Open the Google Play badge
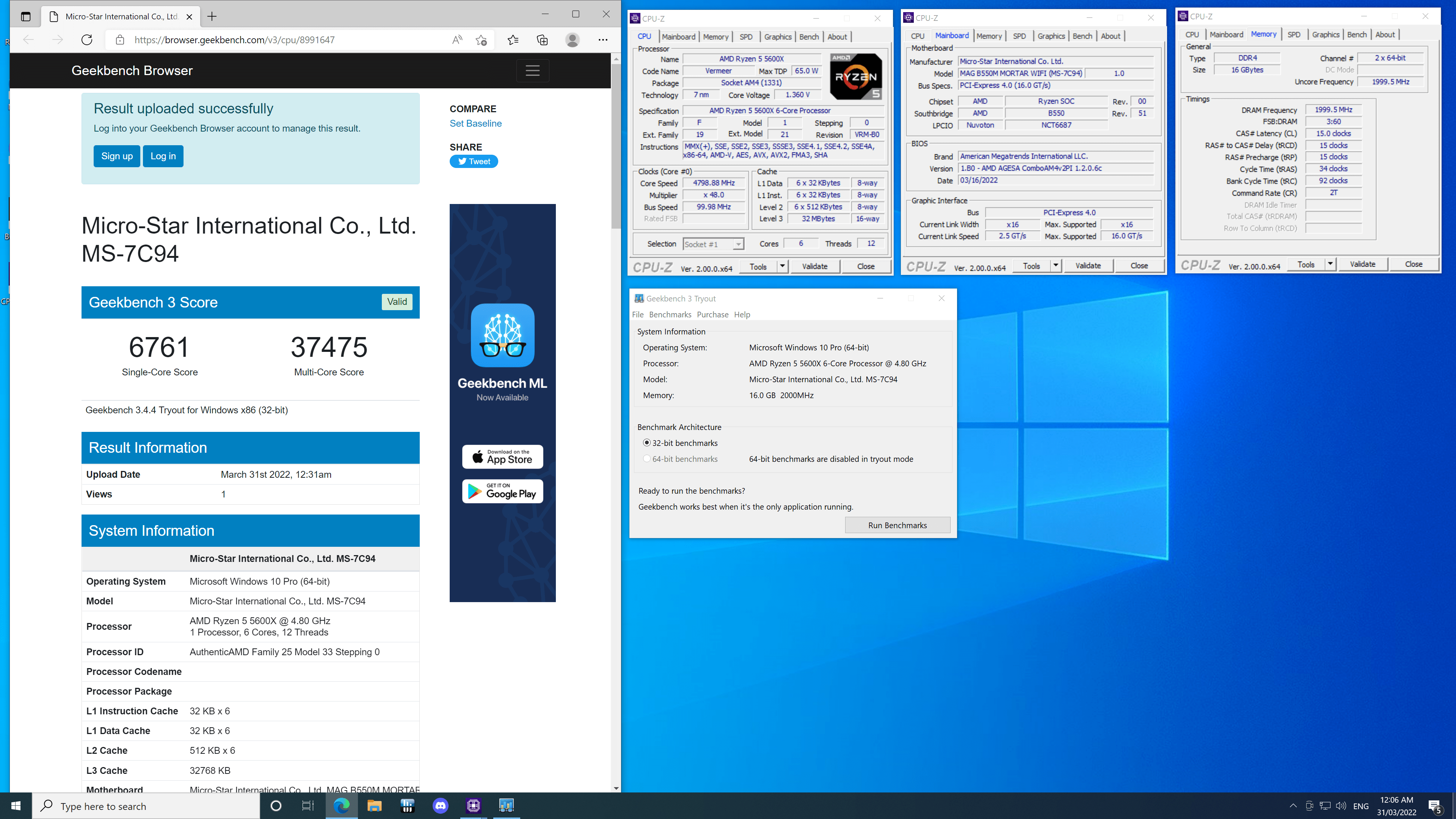Viewport: 1456px width, 819px height. (502, 491)
